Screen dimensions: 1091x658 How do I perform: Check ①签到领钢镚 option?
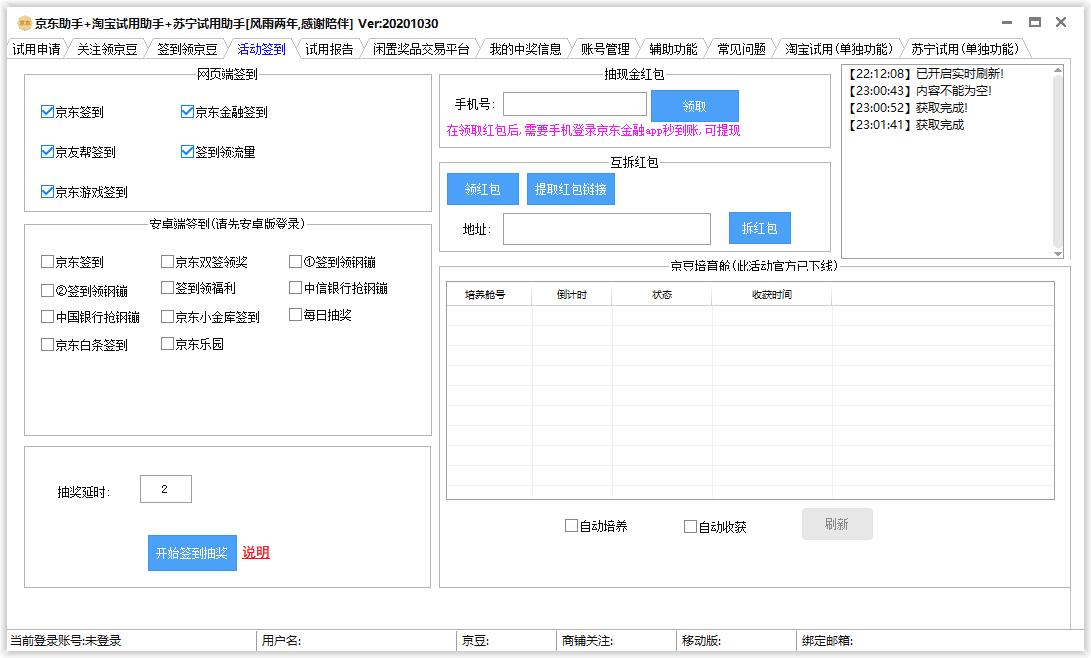295,262
